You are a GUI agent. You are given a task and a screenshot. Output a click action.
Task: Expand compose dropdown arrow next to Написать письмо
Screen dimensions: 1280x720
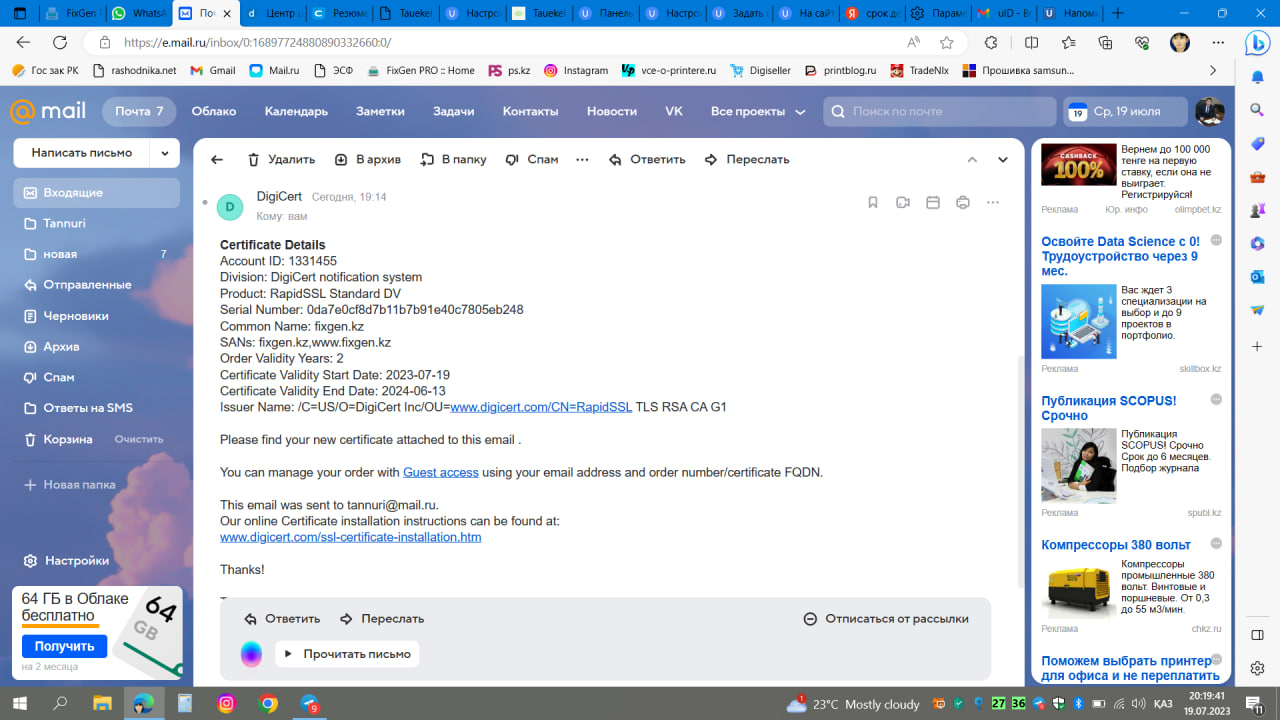(165, 153)
